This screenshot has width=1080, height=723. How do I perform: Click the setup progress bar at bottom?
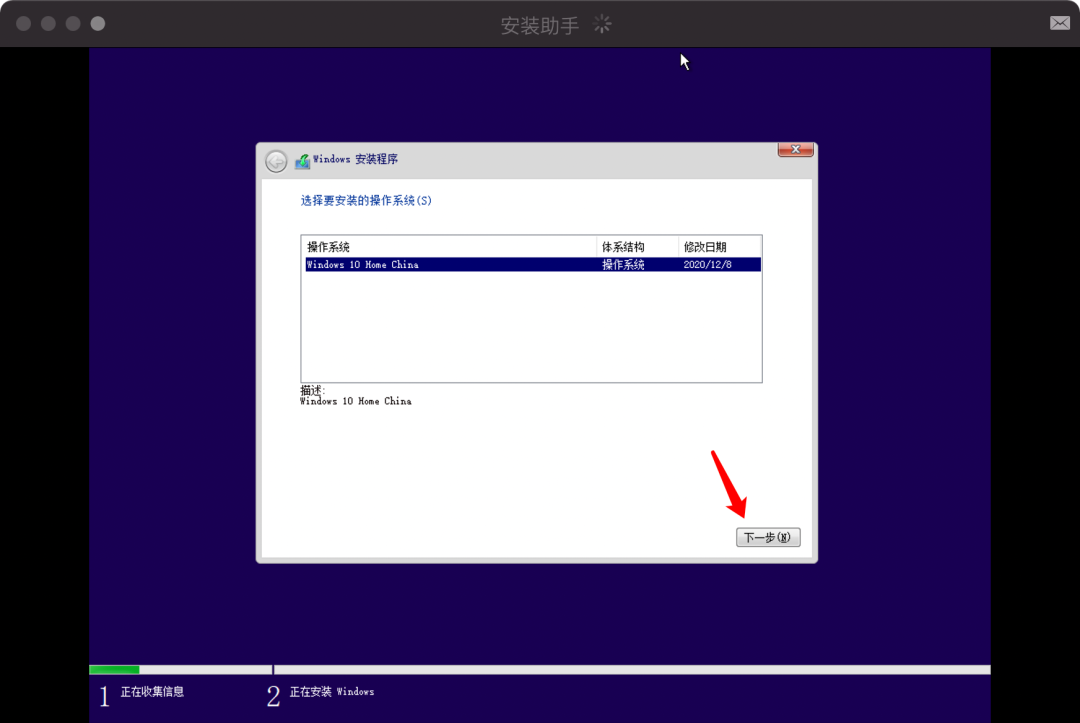coord(540,669)
